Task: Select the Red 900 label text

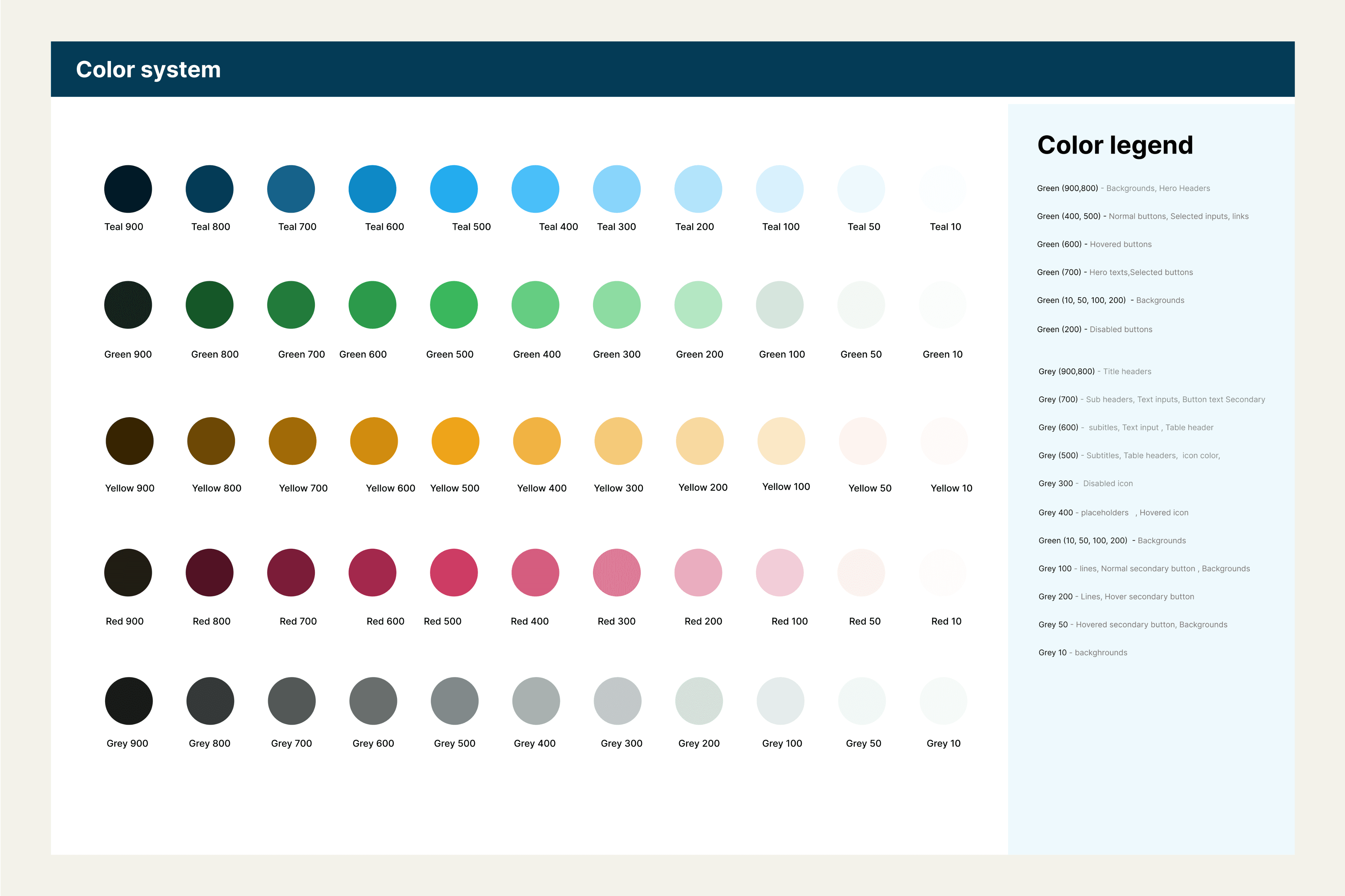Action: (x=124, y=621)
